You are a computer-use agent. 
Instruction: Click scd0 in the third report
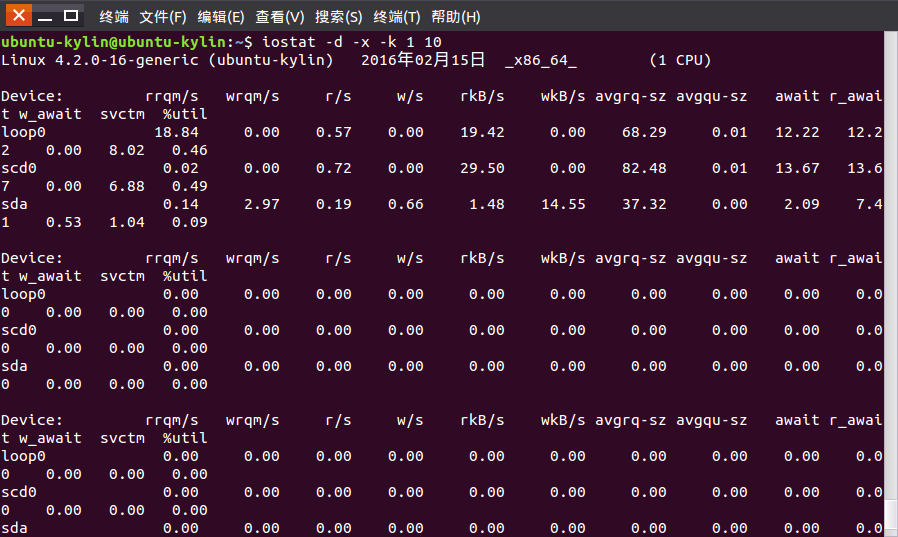pyautogui.click(x=19, y=492)
